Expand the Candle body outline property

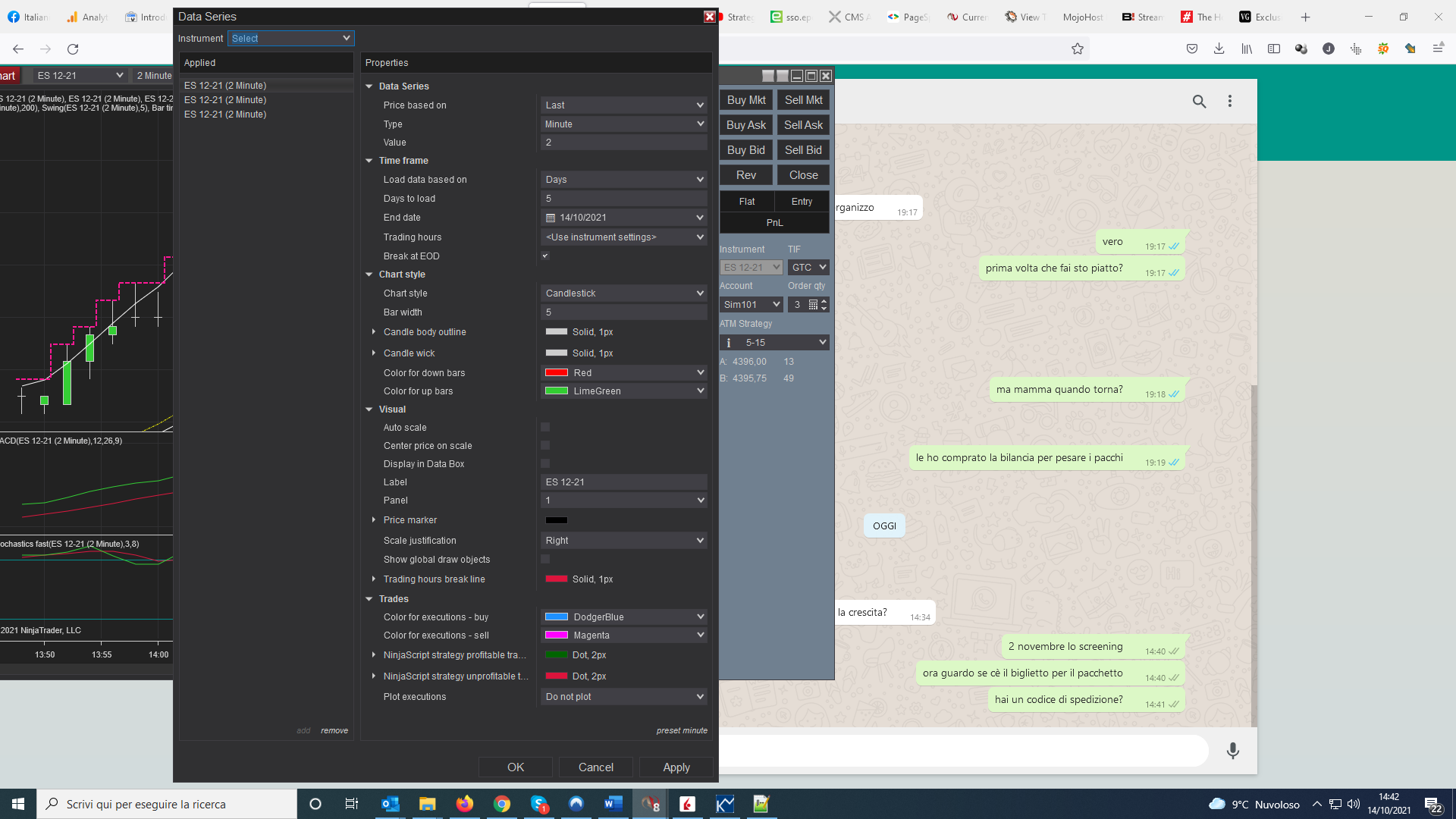tap(374, 332)
